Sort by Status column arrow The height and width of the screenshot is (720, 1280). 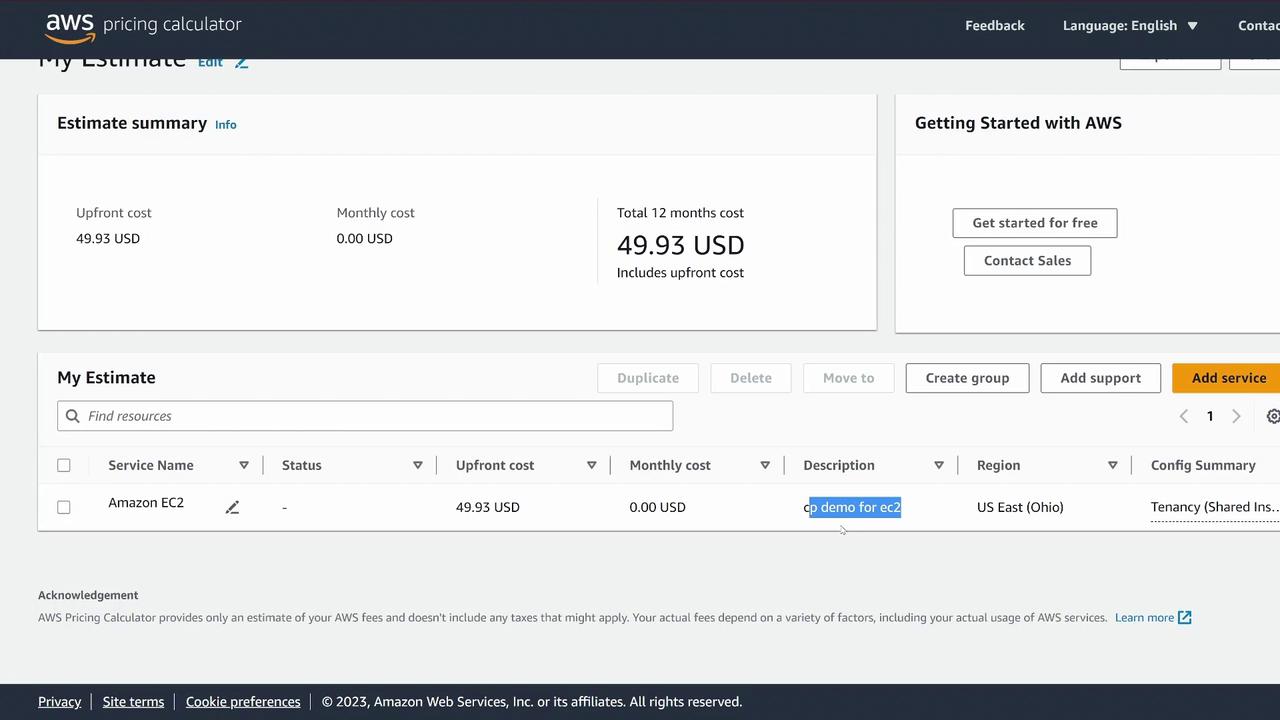[417, 465]
